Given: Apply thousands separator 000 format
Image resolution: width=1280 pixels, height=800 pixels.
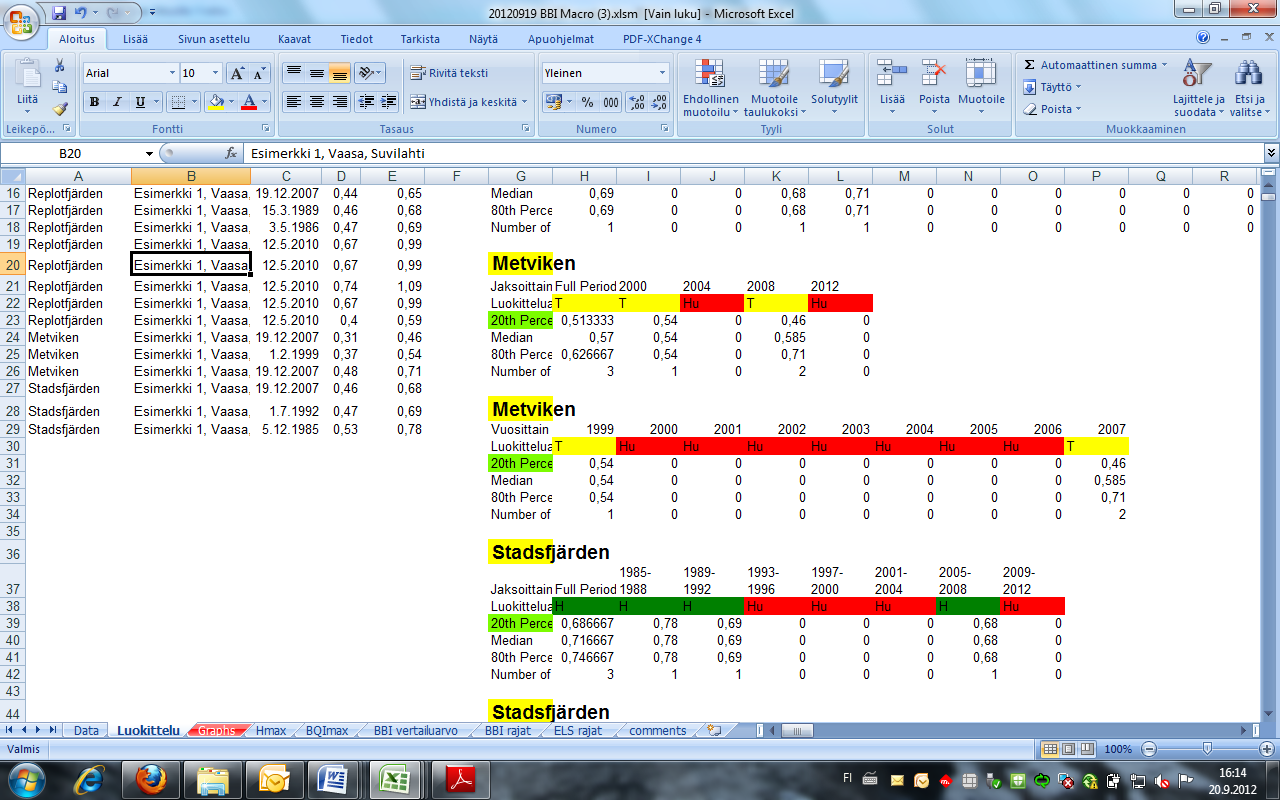Looking at the screenshot, I should 610,102.
